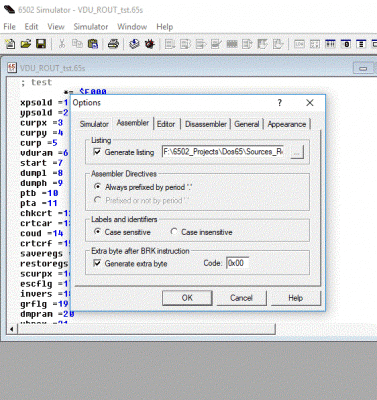Switch to the Appearance tab
Screen dimensions: 377x400
[287, 124]
